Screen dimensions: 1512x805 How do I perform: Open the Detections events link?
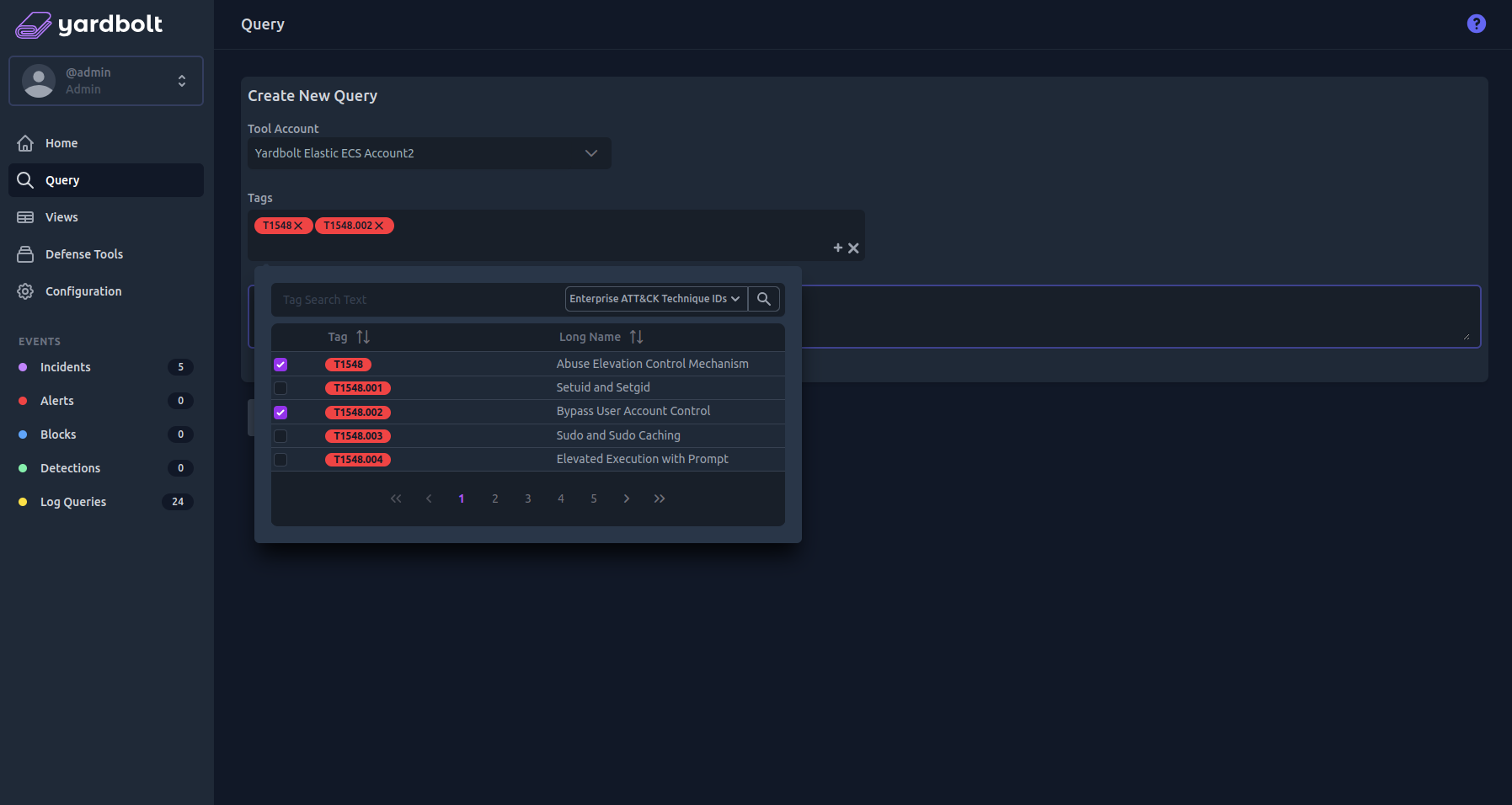click(106, 468)
